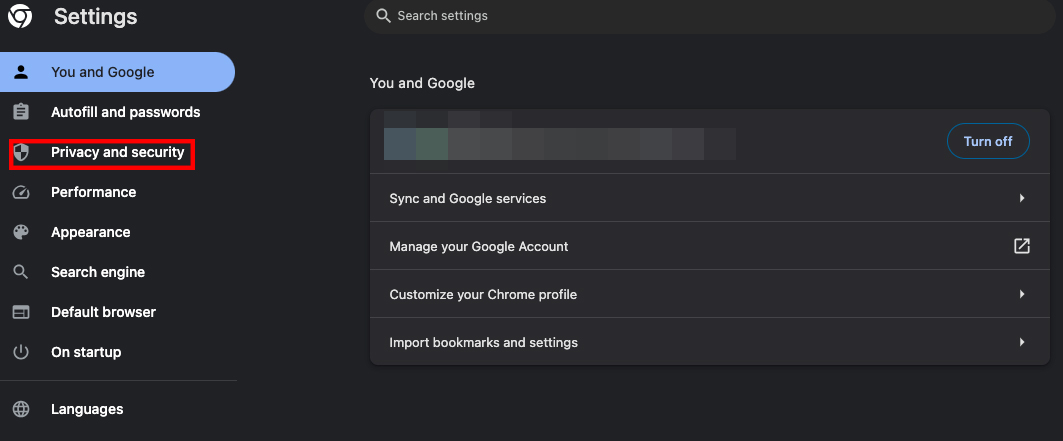Image resolution: width=1063 pixels, height=441 pixels.
Task: Click the globe icon for Languages
Action: (x=21, y=409)
